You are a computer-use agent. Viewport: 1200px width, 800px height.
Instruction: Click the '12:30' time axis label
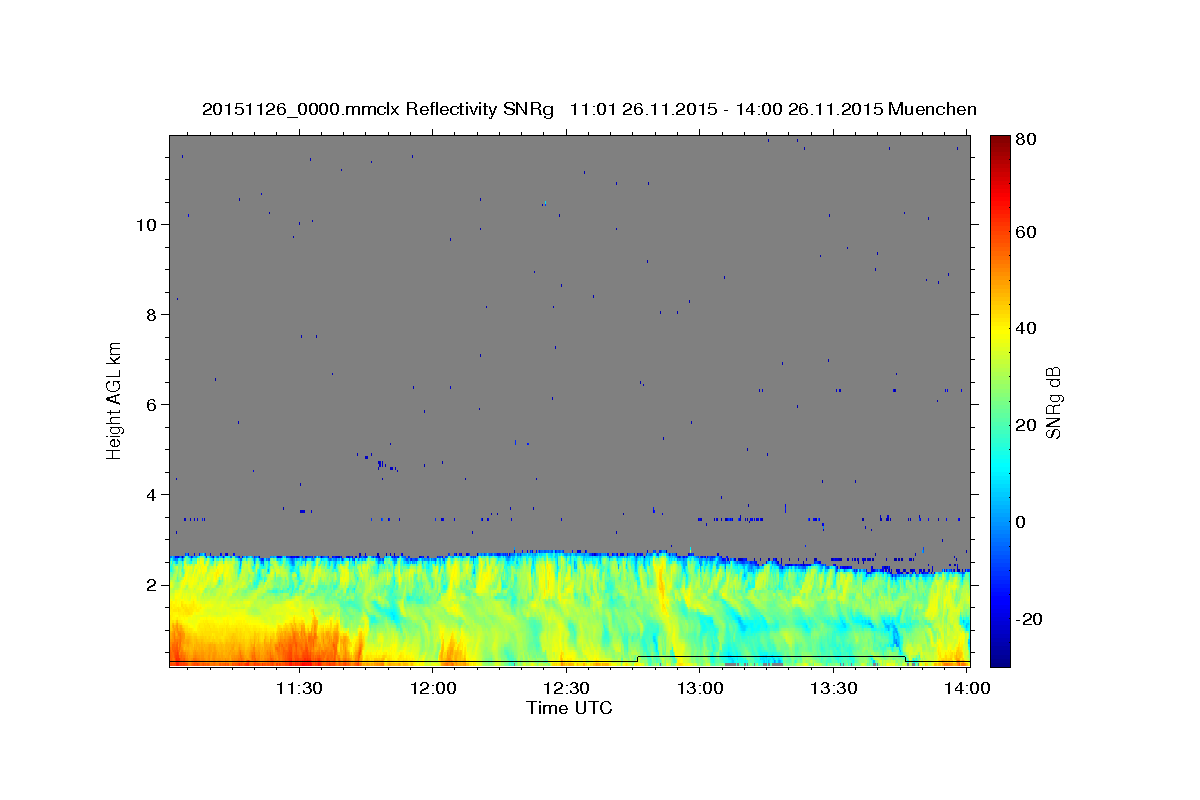coord(567,688)
